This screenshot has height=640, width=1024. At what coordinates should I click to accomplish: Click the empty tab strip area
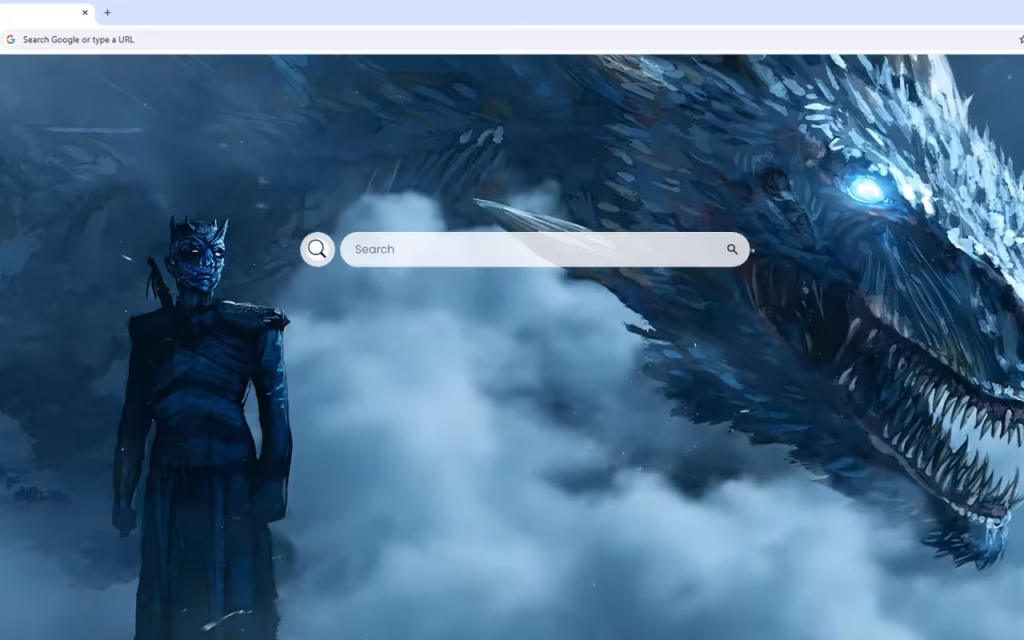(562, 12)
